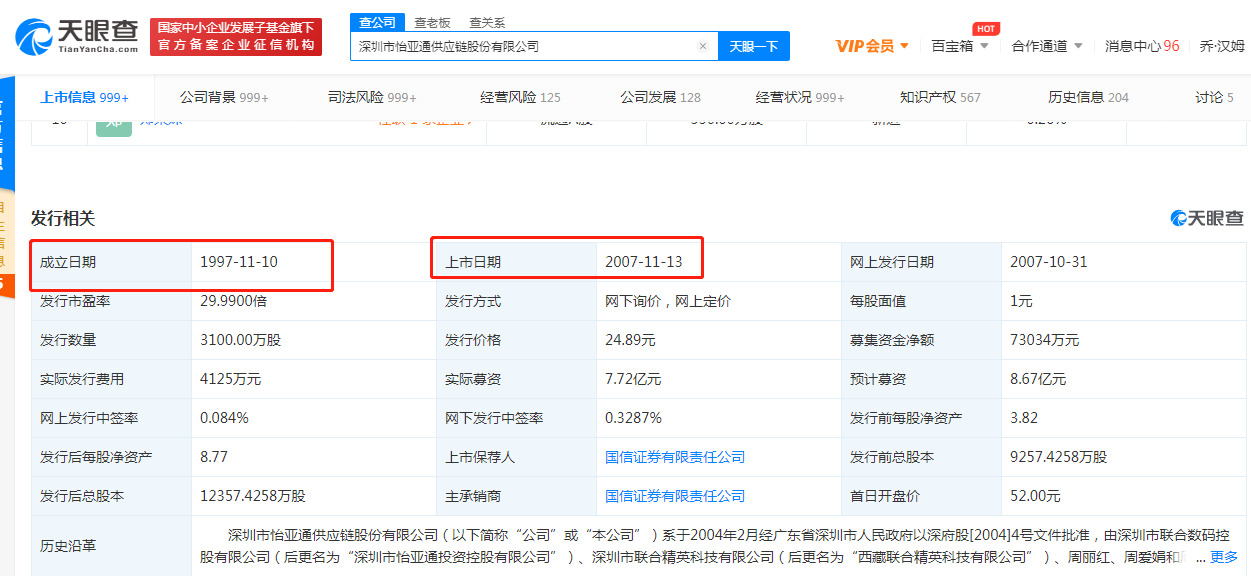Click the 首日开盘价 value 52.00元

(x=1035, y=496)
